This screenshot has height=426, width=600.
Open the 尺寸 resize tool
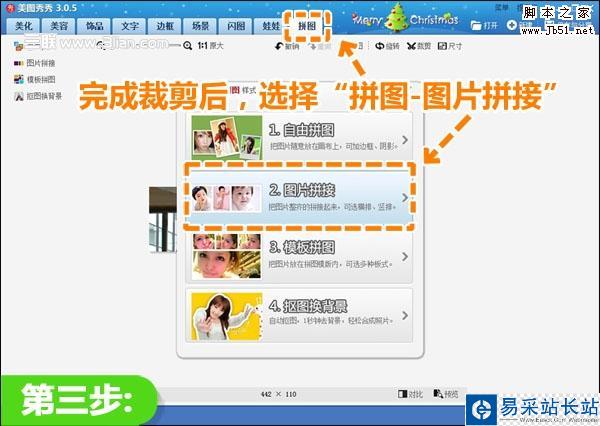tap(450, 46)
